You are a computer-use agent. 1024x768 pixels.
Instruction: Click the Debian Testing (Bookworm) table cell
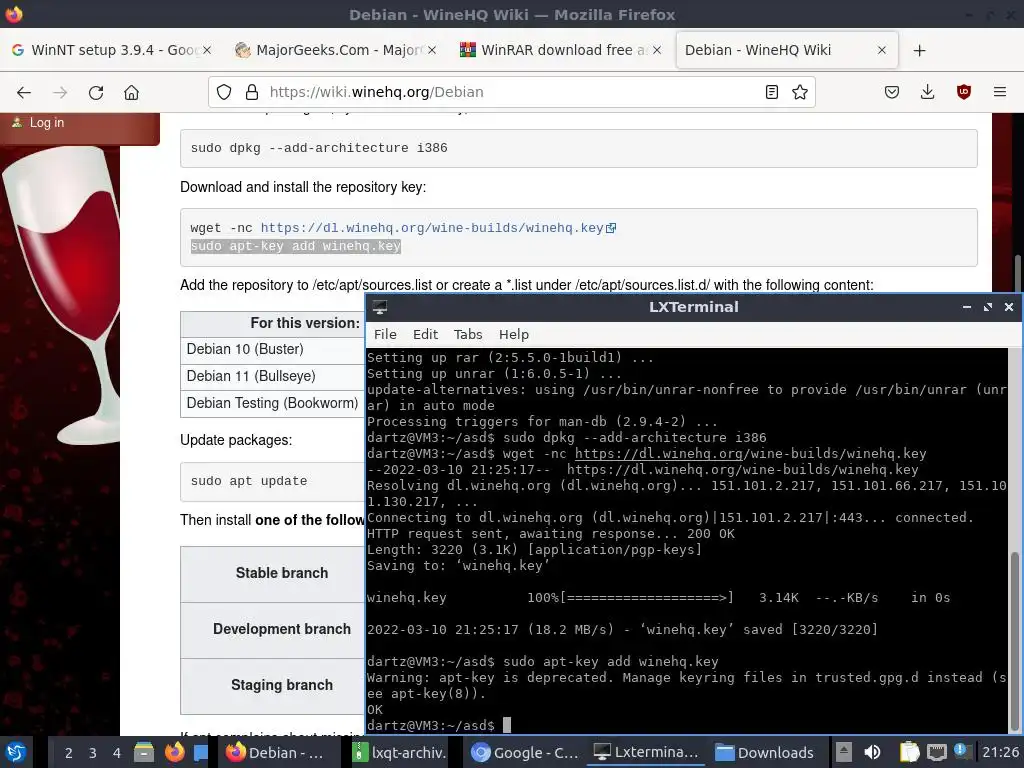(272, 404)
